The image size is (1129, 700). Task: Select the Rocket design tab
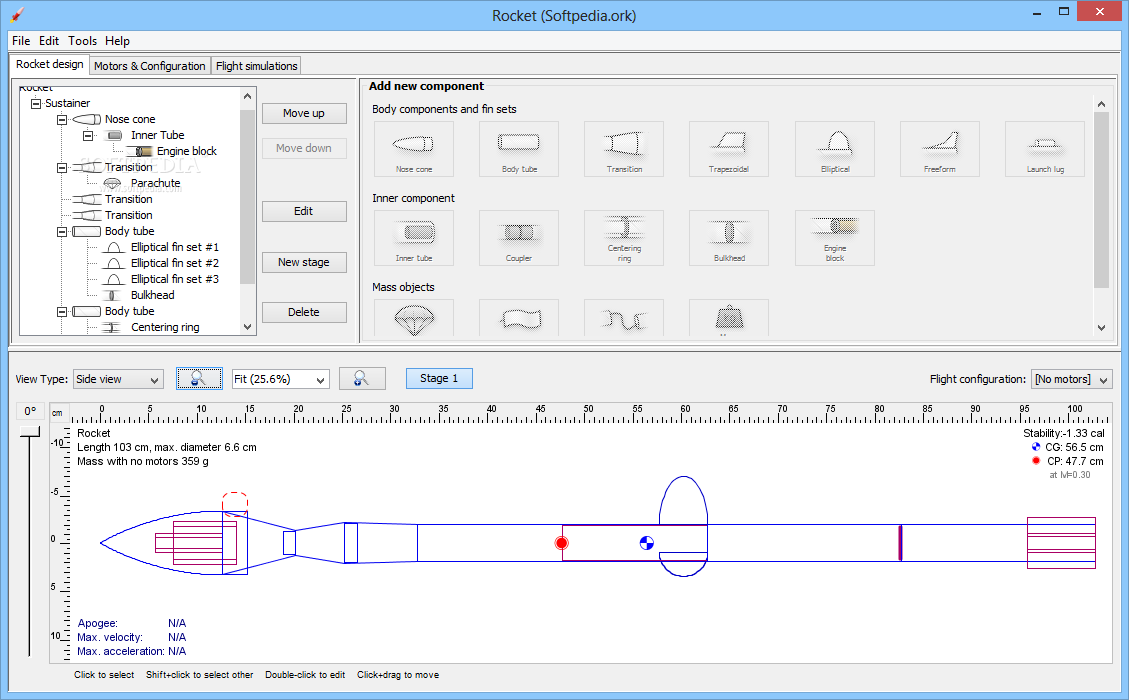[50, 64]
